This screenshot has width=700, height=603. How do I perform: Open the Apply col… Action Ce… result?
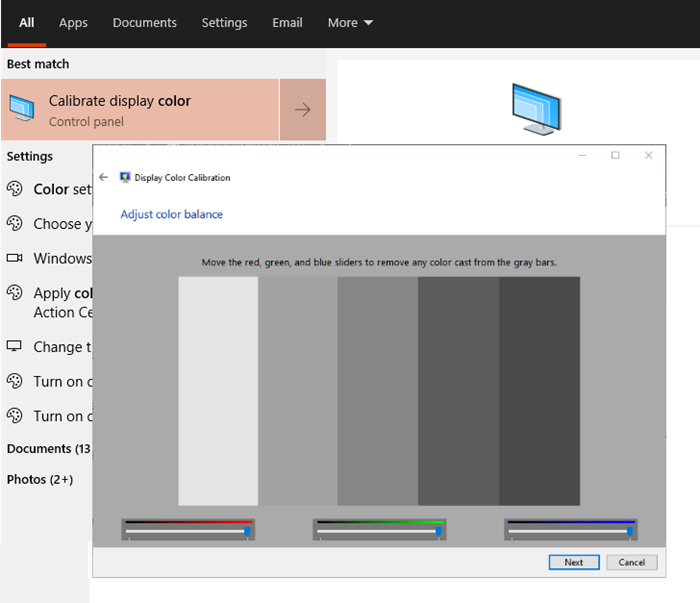coord(47,303)
